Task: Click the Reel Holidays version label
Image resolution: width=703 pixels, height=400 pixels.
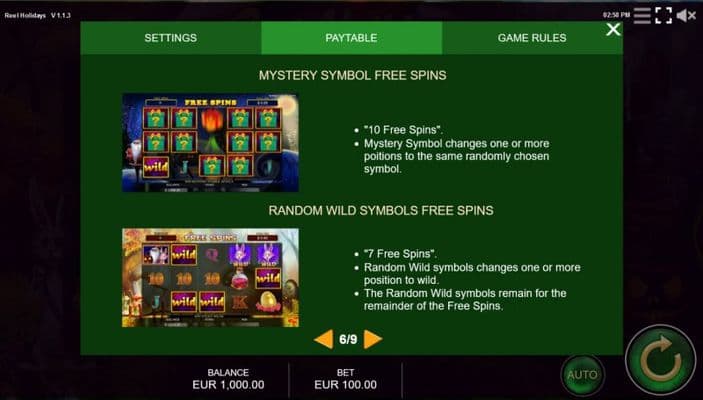Action: coord(38,15)
